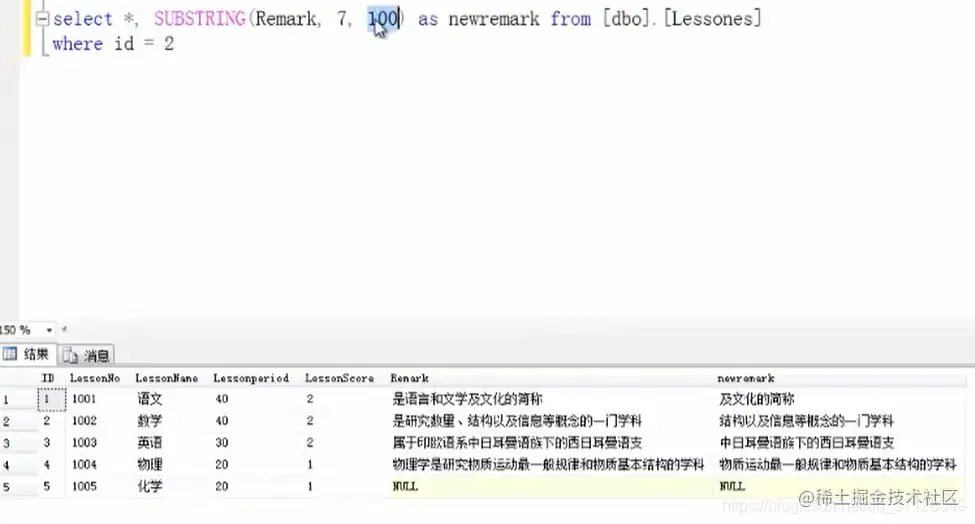Click SUBSTRING function in the query
The height and width of the screenshot is (524, 975).
[x=200, y=19]
